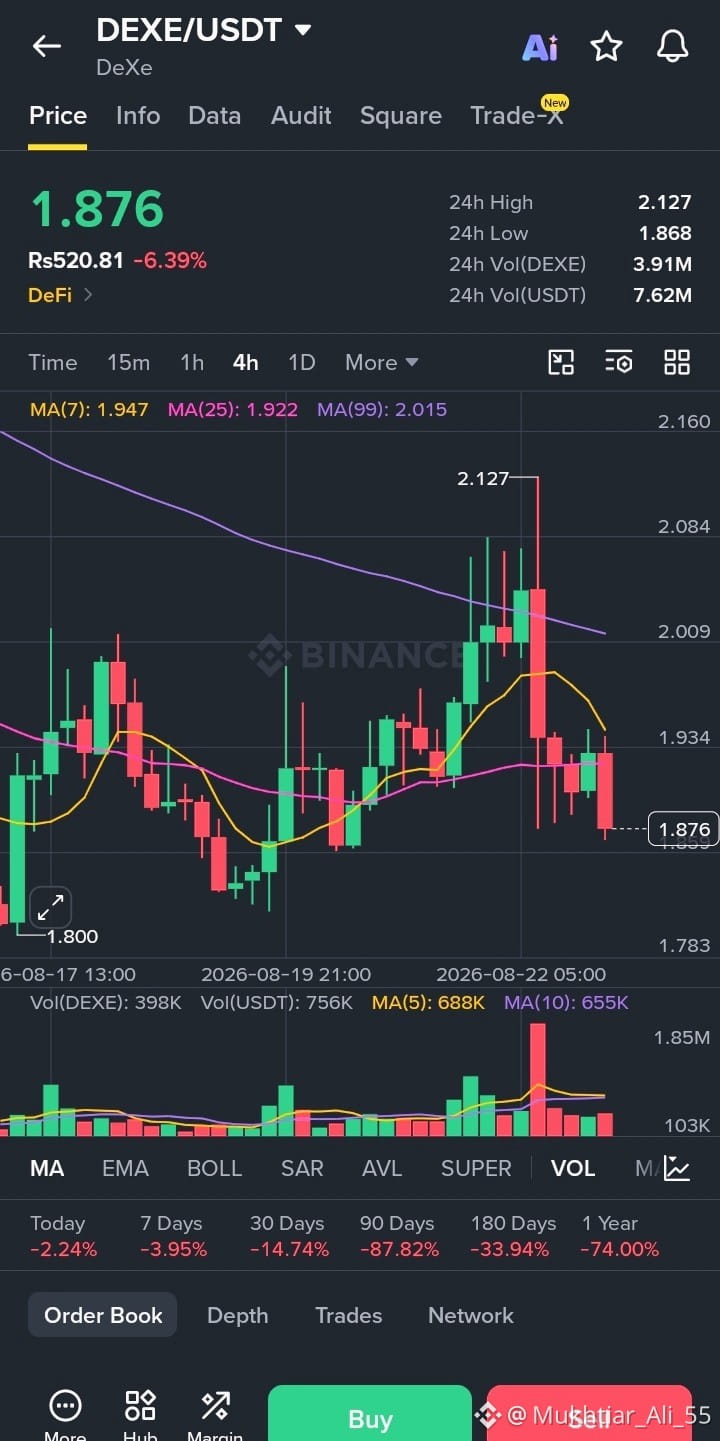Screen dimensions: 720x1441
Task: Click the 90 Days -87.82% value
Action: click(x=399, y=1249)
